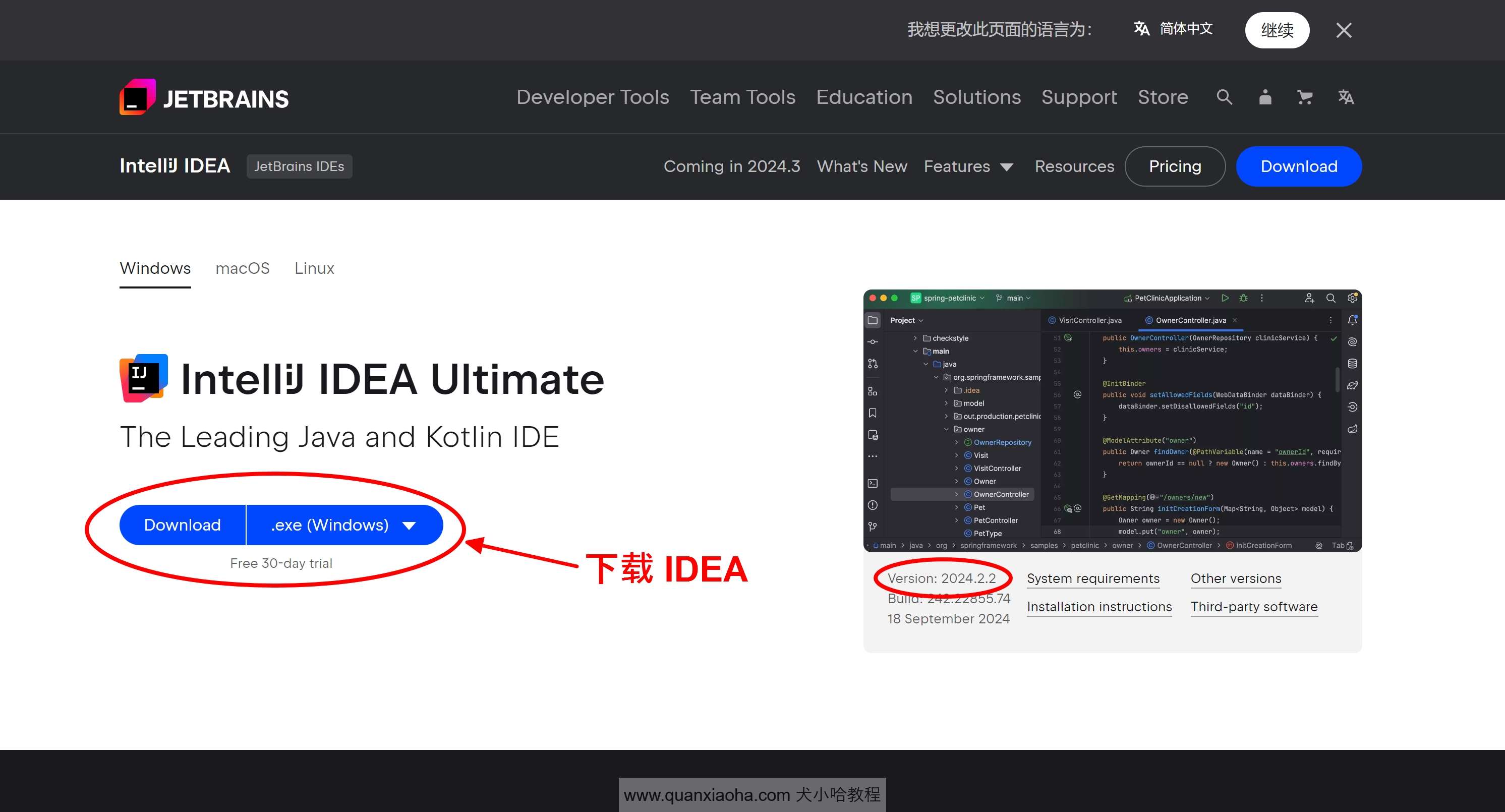Open the Education menu

(x=864, y=97)
